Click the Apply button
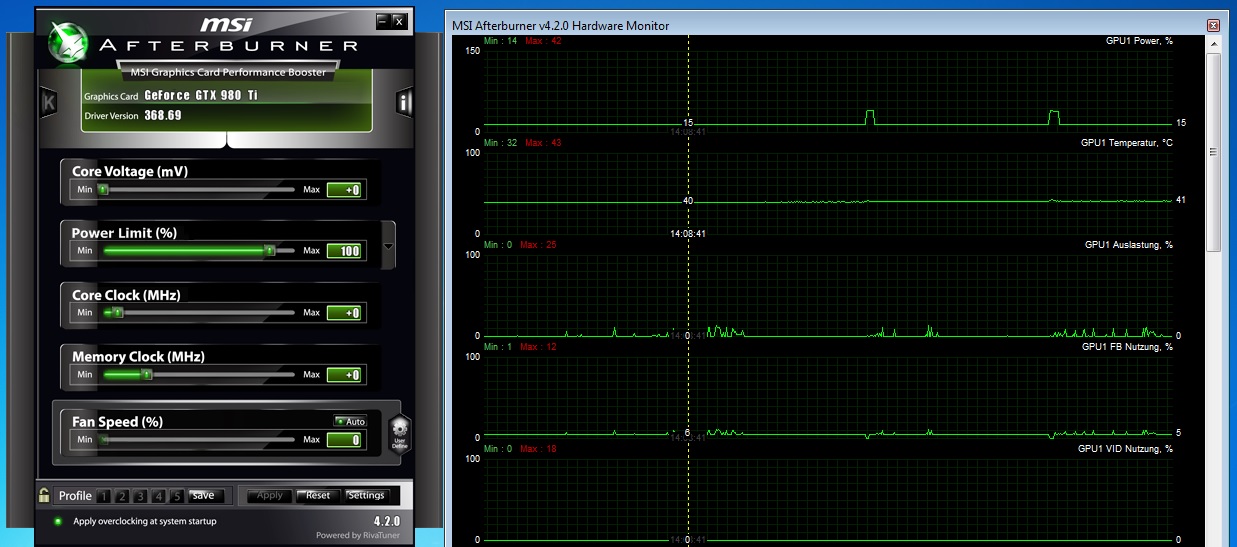Screen dimensions: 1237x547 point(270,495)
